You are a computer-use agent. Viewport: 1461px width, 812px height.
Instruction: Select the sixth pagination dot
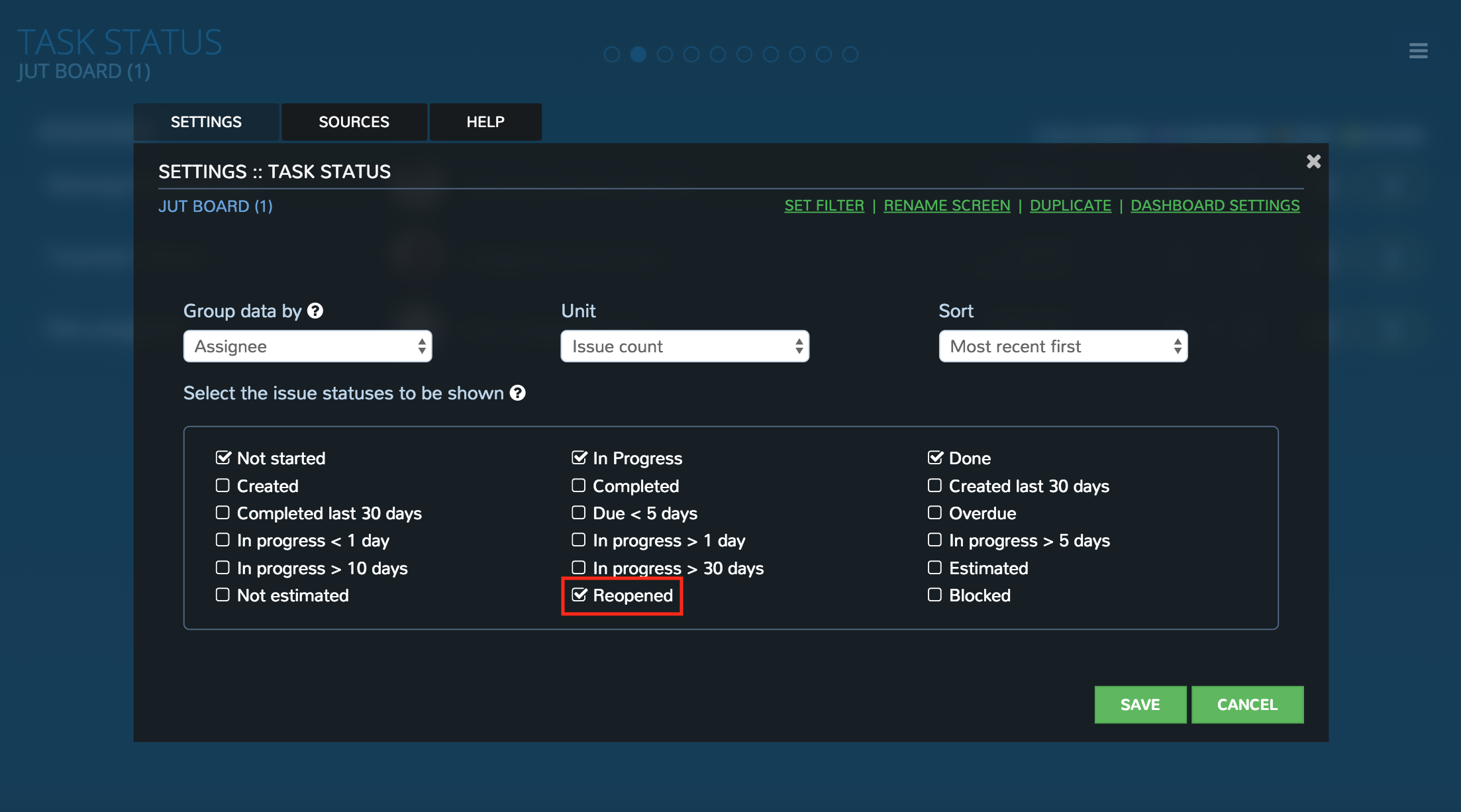(x=744, y=54)
